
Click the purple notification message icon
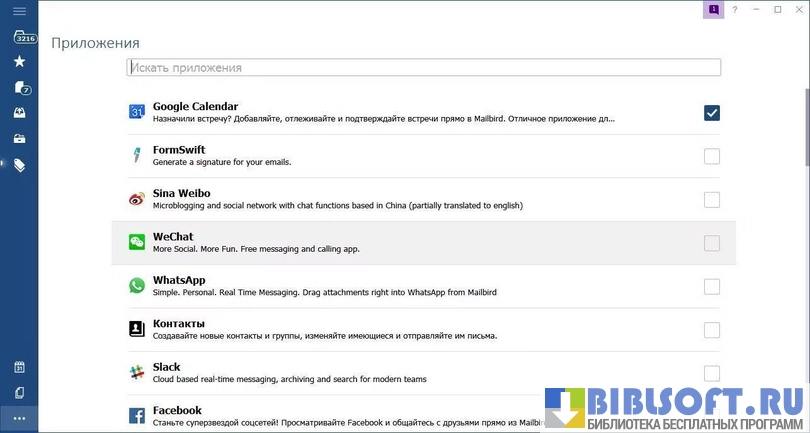pyautogui.click(x=713, y=9)
